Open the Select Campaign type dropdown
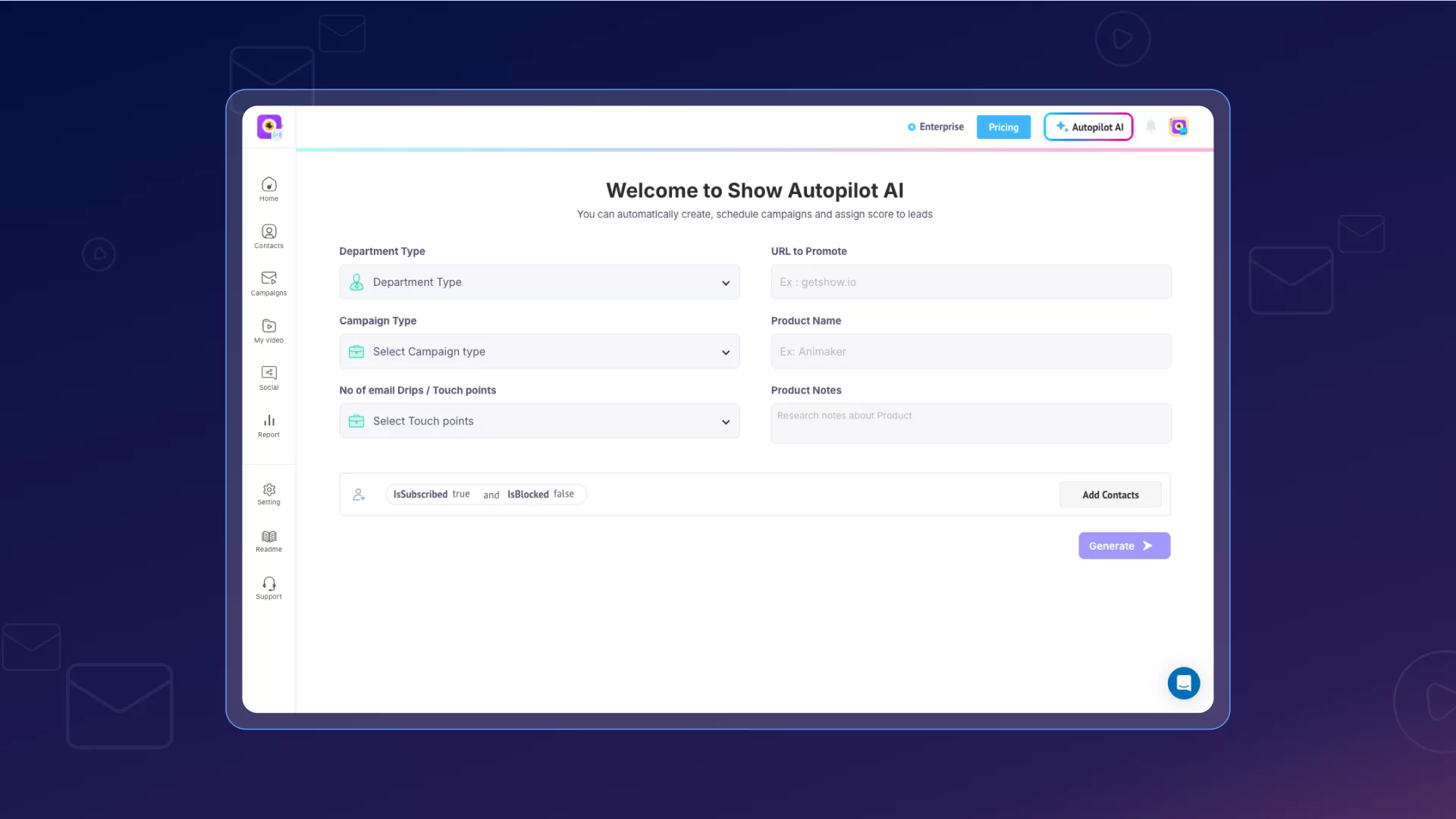This screenshot has width=1456, height=819. [x=539, y=352]
